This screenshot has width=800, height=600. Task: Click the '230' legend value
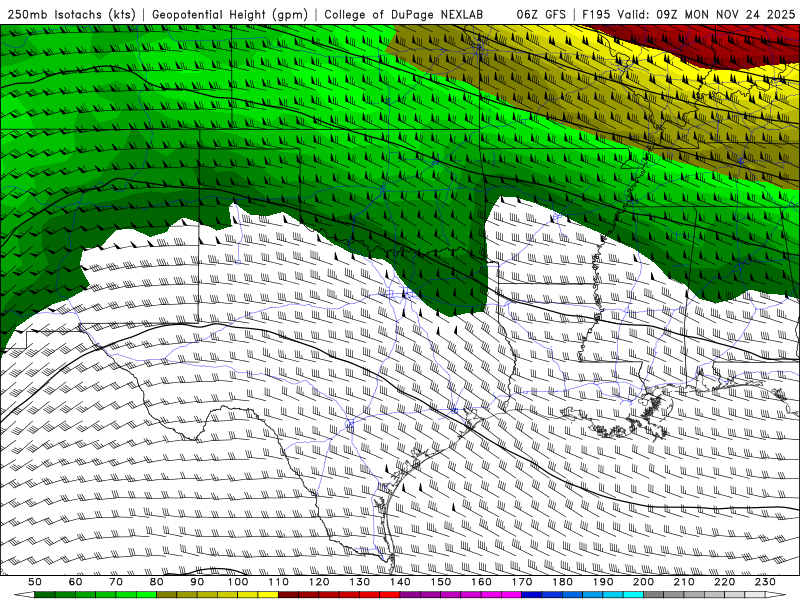[765, 582]
